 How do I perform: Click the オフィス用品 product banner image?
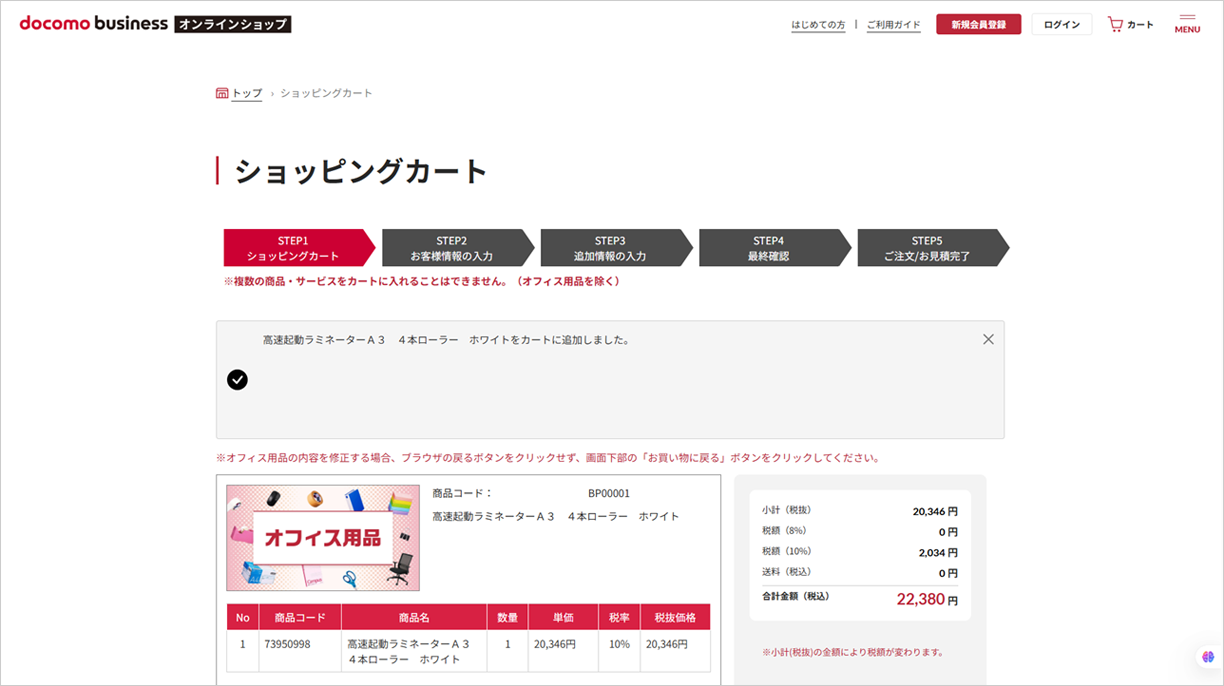point(323,538)
